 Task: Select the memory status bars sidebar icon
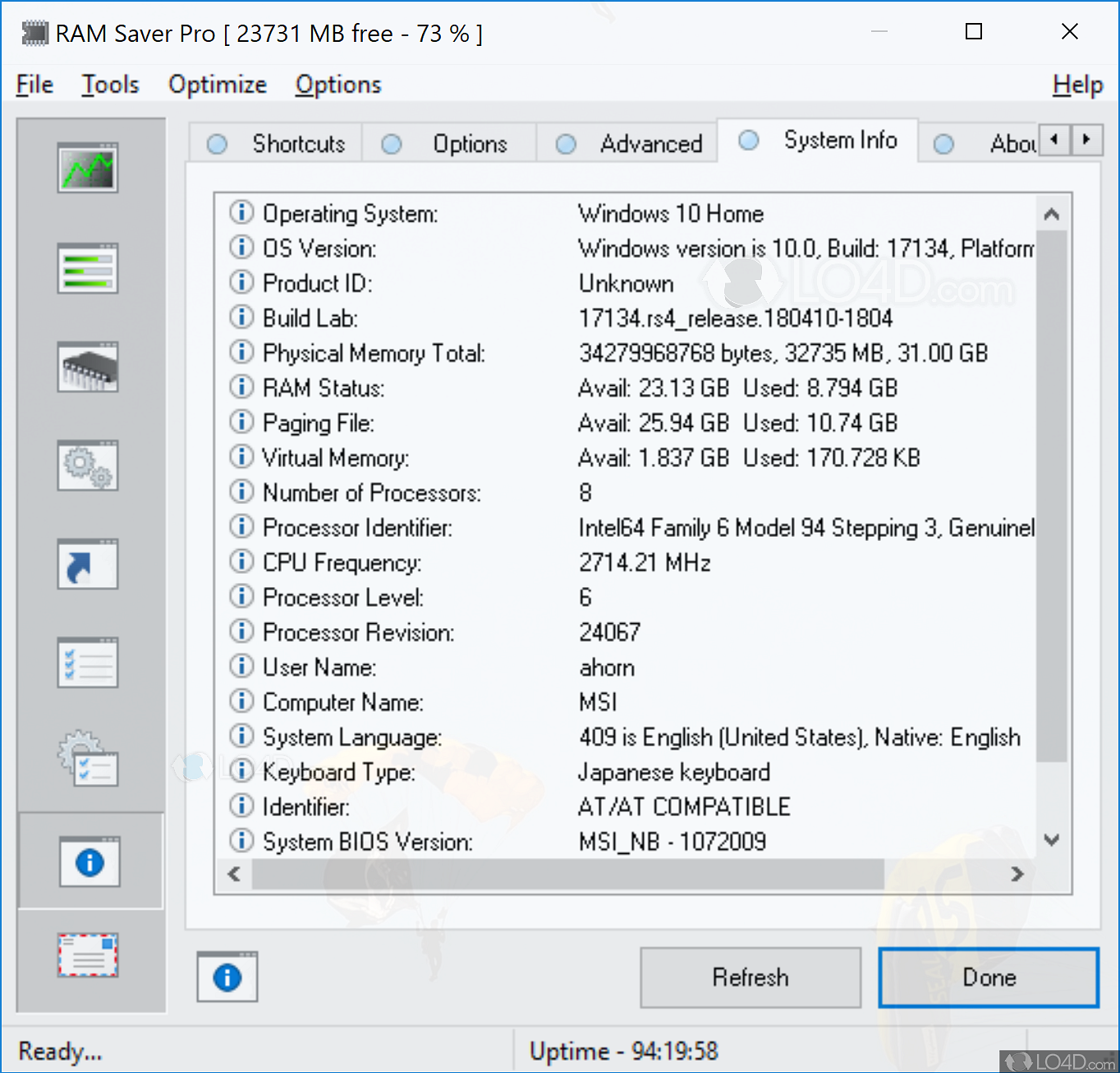tap(88, 268)
